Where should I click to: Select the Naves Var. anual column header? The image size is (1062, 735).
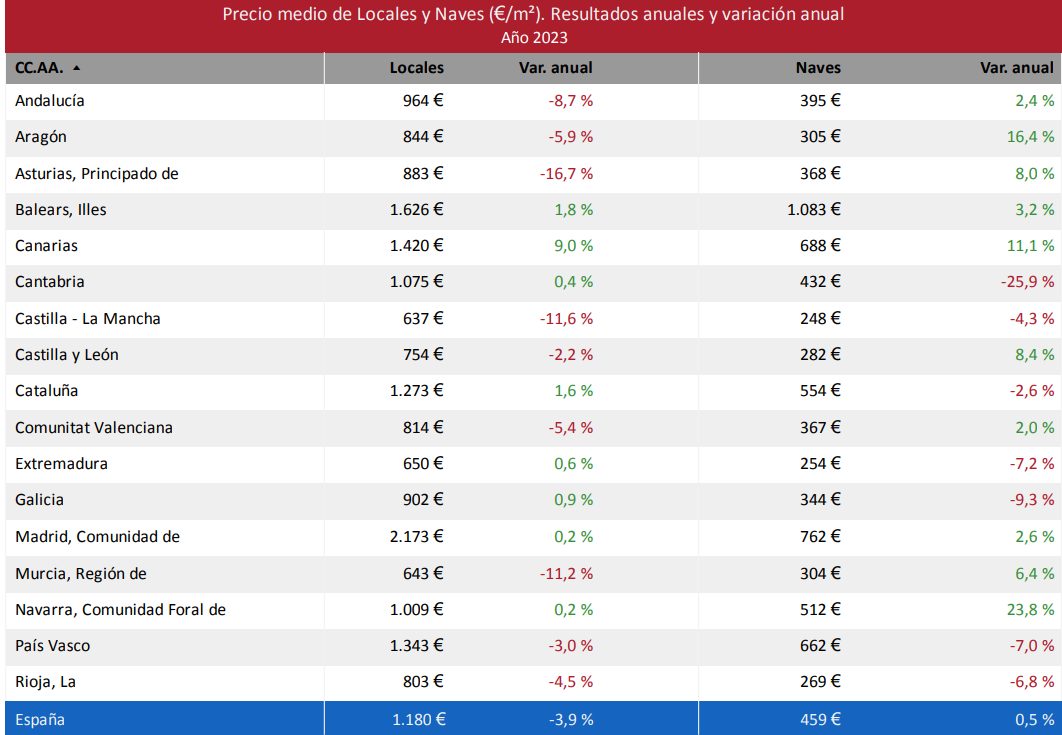(x=1017, y=68)
